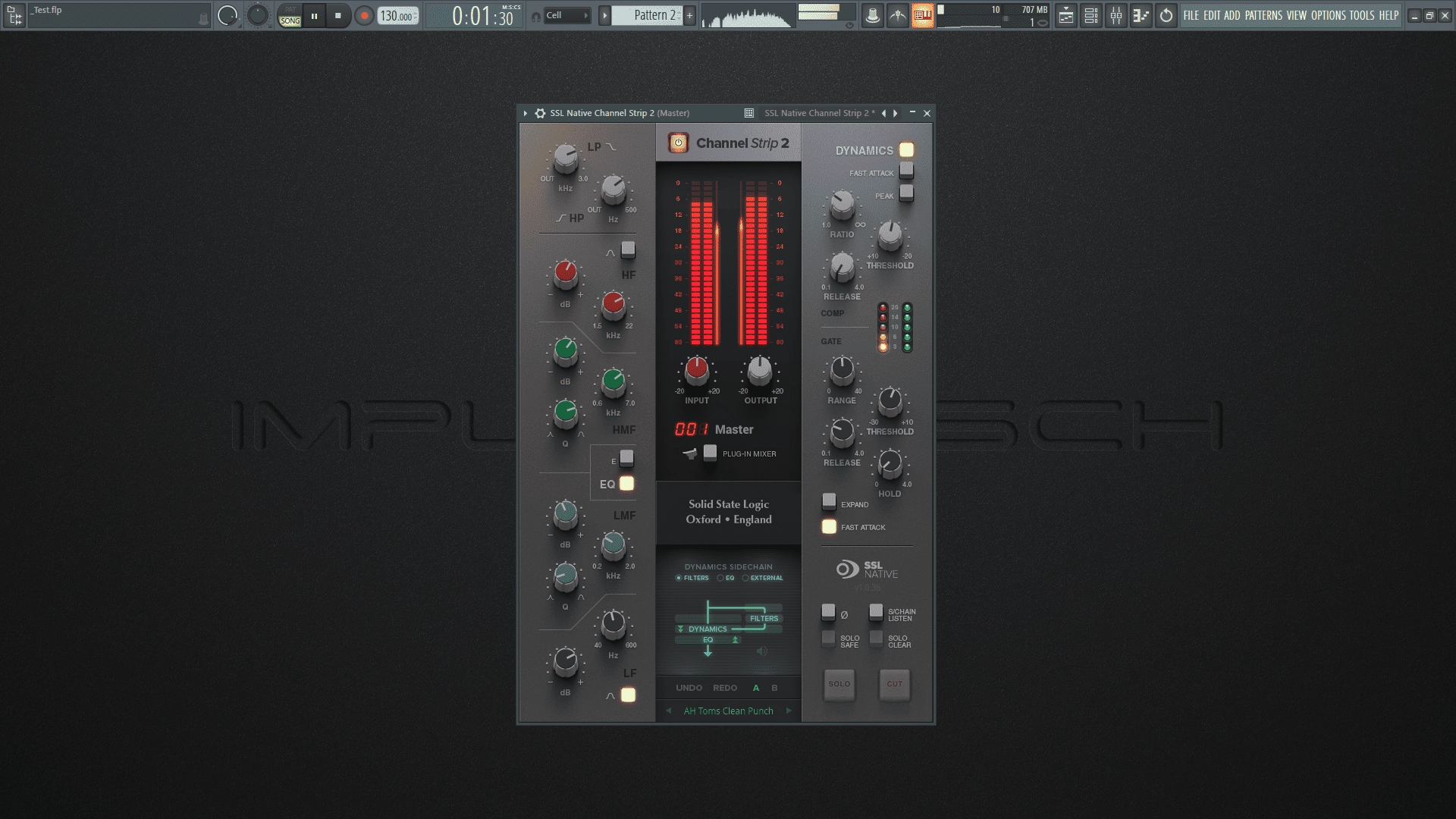Stop playback with the stop button
Viewport: 1456px width, 819px height.
(338, 15)
